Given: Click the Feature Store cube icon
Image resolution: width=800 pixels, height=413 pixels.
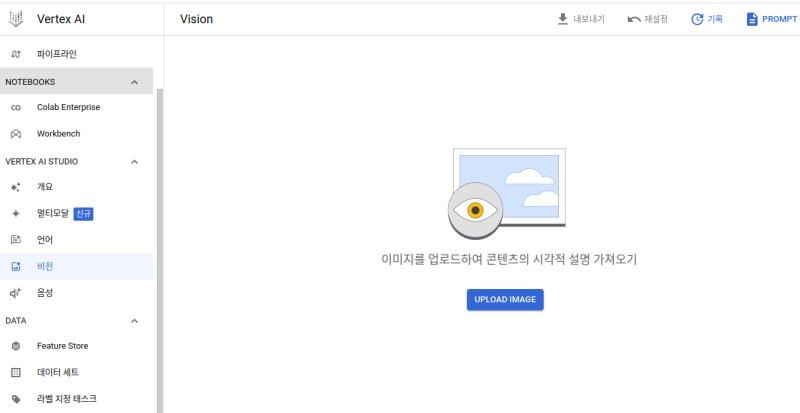Looking at the screenshot, I should tap(16, 346).
